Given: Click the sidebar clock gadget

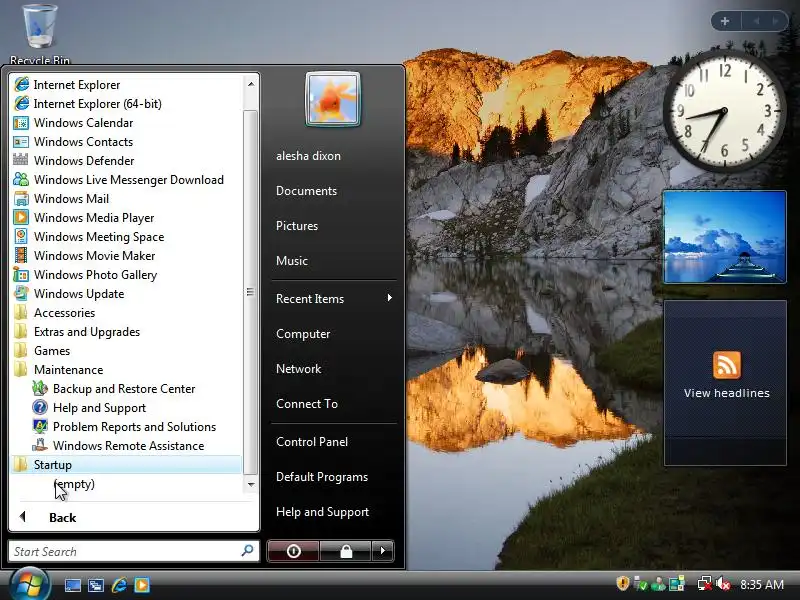Looking at the screenshot, I should pyautogui.click(x=725, y=111).
